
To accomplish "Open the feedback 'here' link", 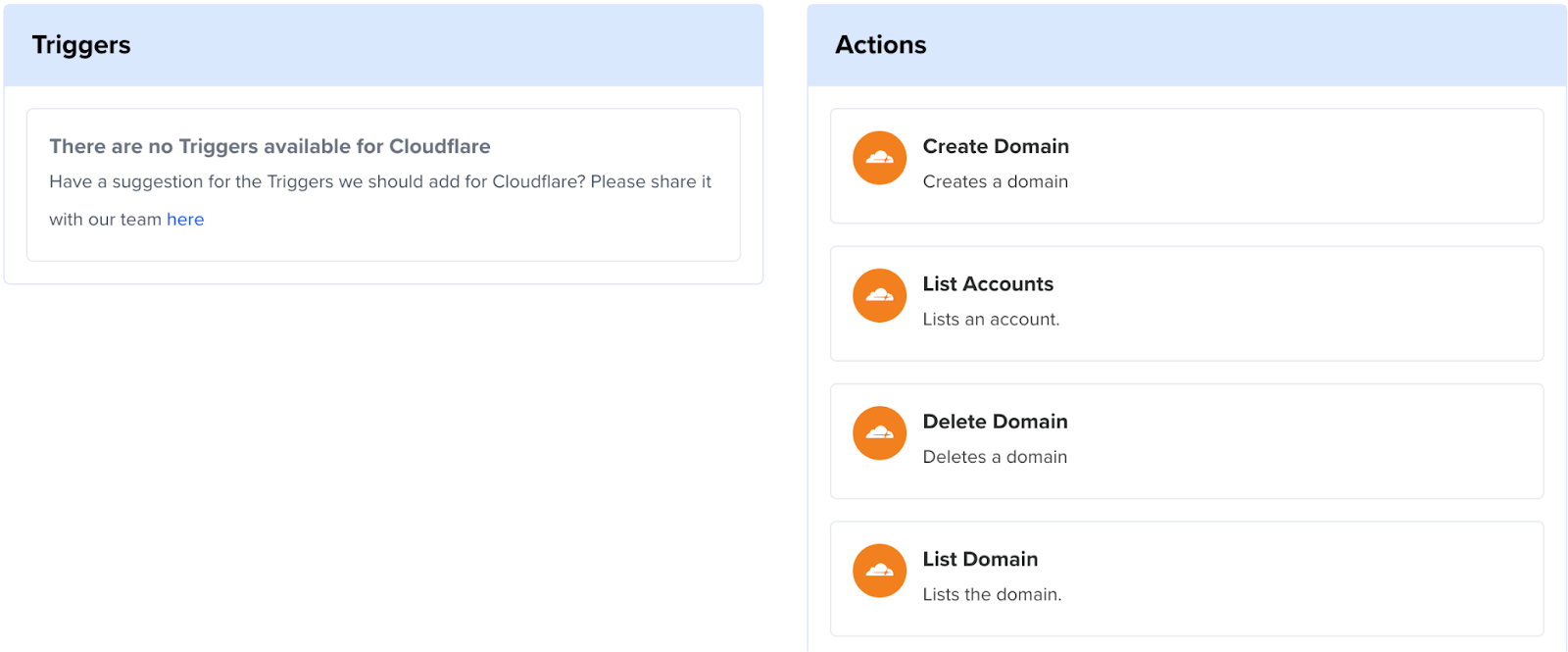I will [x=185, y=220].
